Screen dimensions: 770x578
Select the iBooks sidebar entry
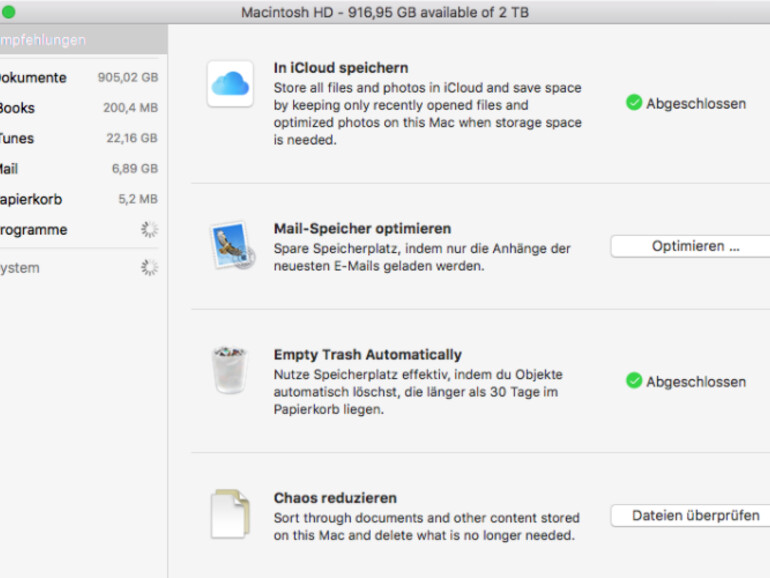coord(18,108)
